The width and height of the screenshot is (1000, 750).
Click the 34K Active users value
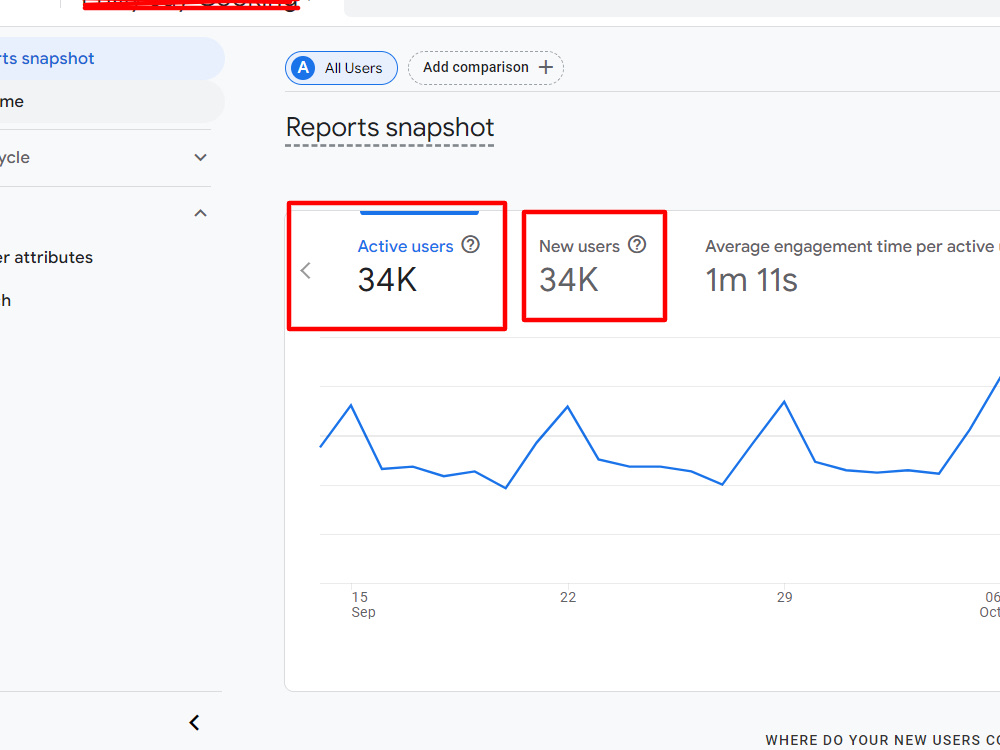coord(388,280)
